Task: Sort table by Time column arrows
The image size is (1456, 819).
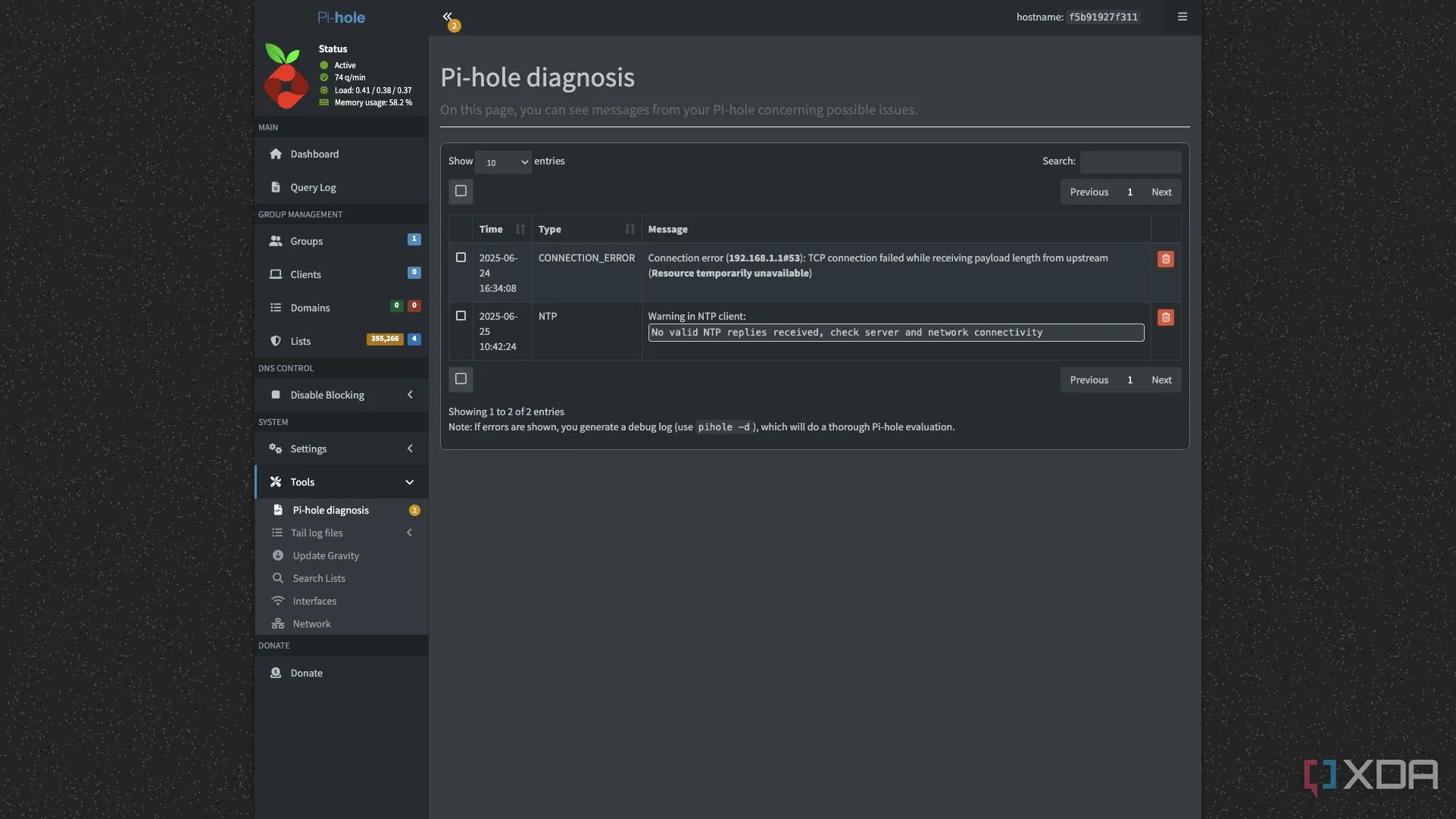Action: (520, 229)
